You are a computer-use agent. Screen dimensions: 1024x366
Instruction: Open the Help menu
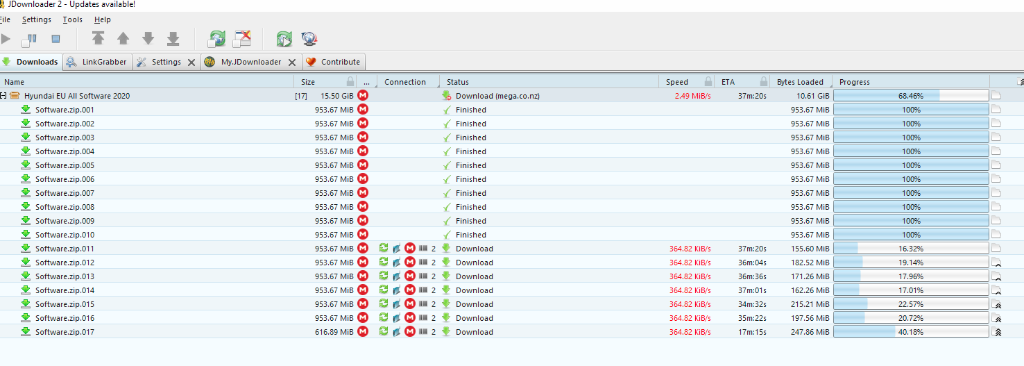click(x=103, y=20)
